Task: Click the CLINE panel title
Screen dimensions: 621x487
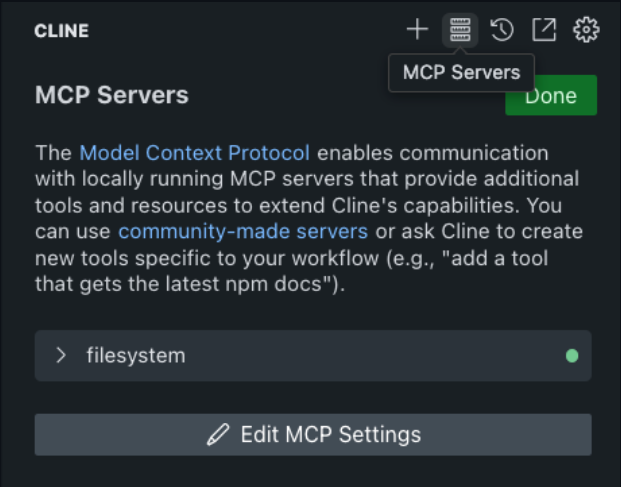Action: [61, 31]
